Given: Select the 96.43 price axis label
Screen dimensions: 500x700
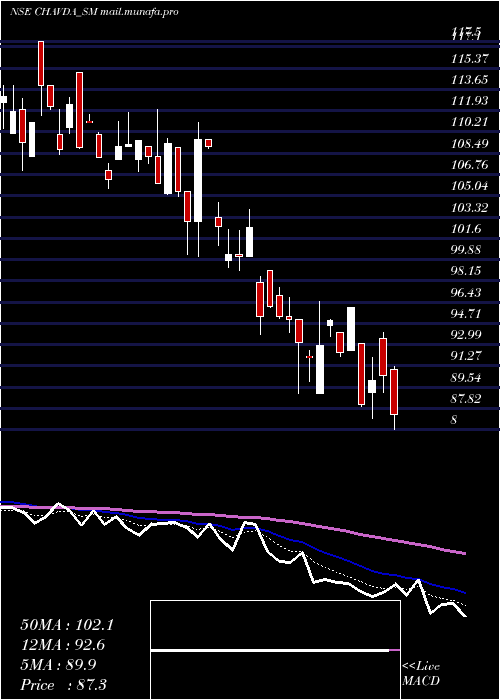Looking at the screenshot, I should click(466, 292).
